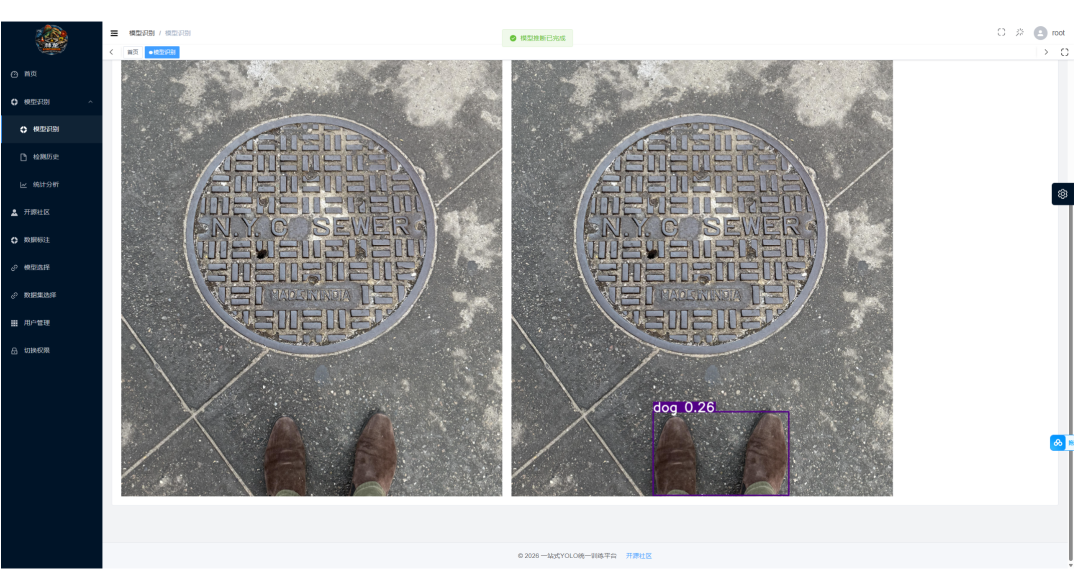Viewport: 1080px width, 575px height.
Task: Open 开源社区 sidebar item
Action: (52, 212)
